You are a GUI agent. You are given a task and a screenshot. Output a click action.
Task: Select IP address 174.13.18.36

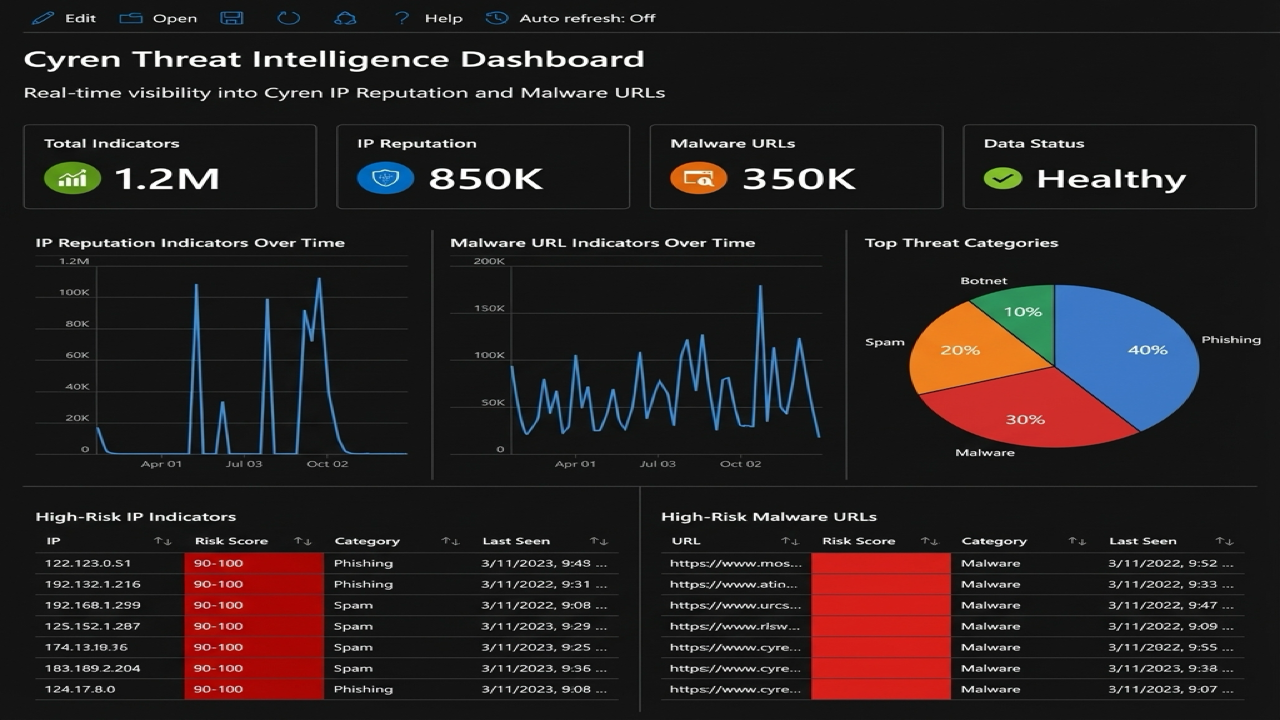click(x=86, y=647)
